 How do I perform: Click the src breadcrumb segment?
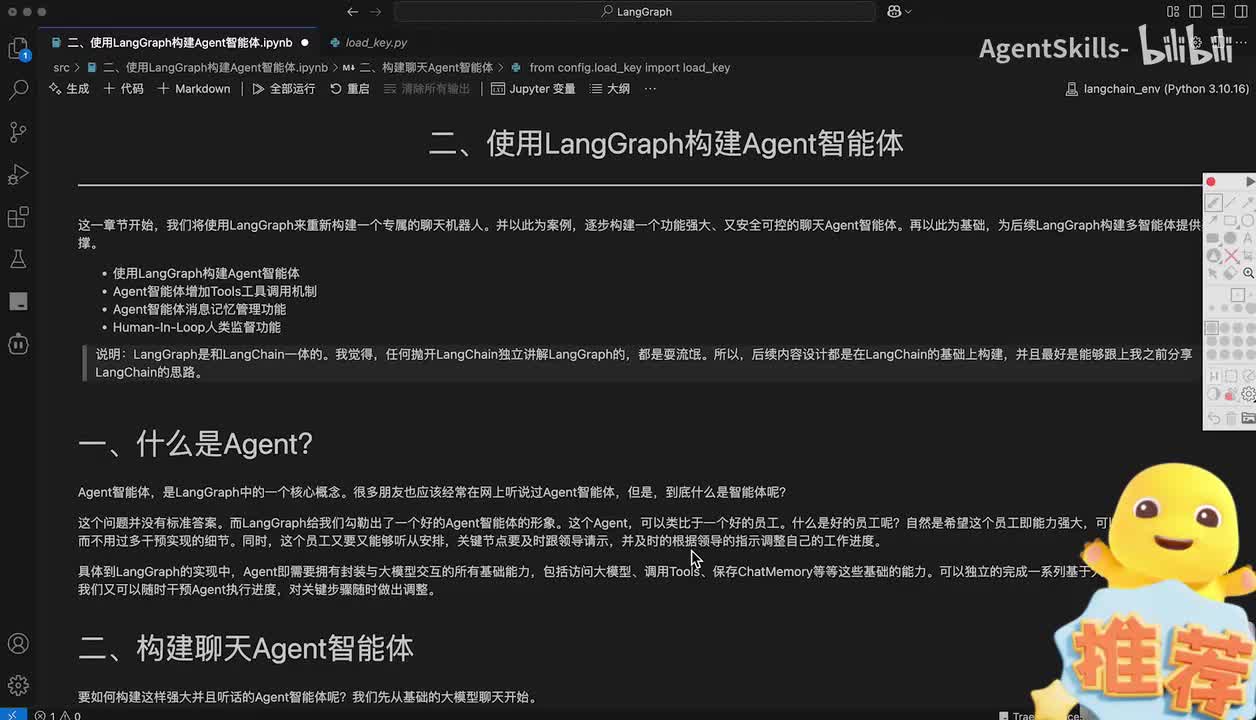pyautogui.click(x=62, y=68)
